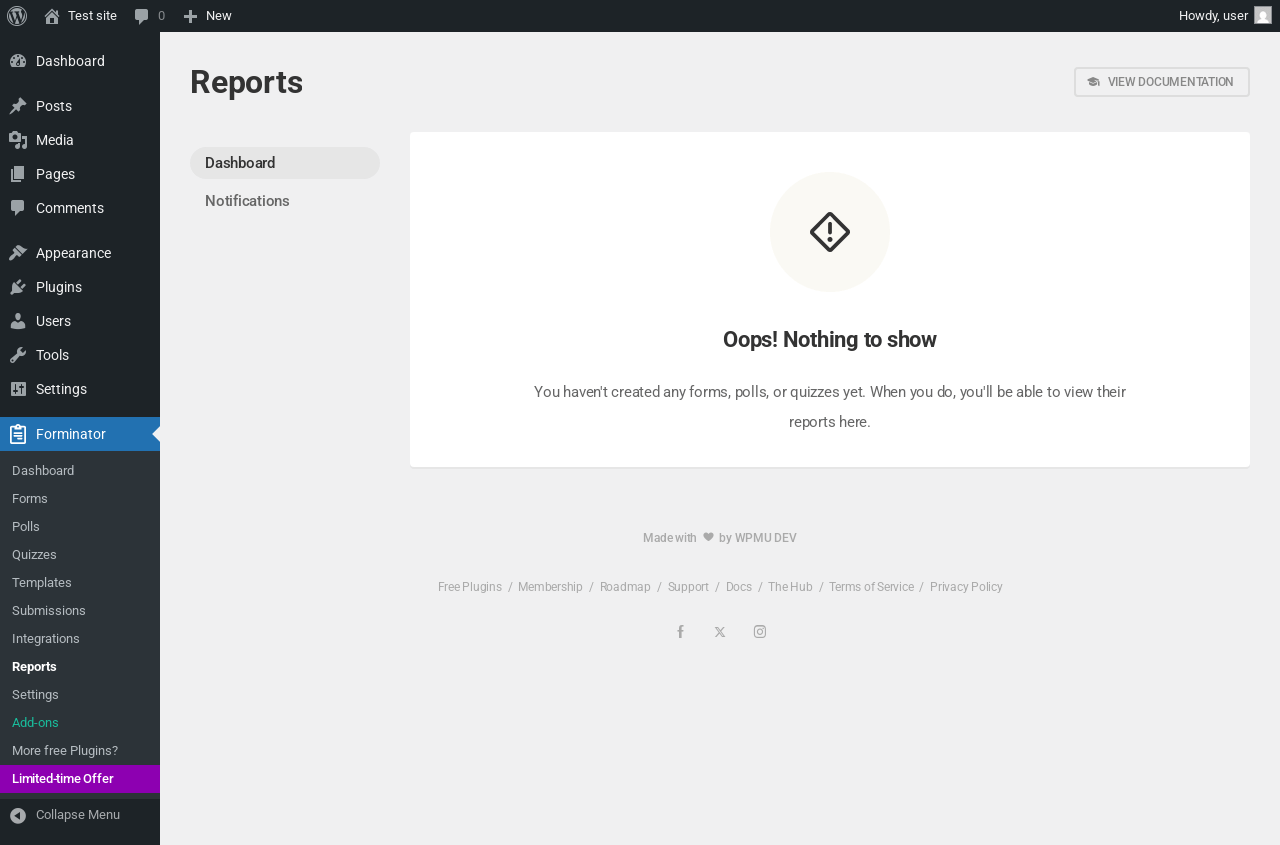Open Forminator Submissions submenu
This screenshot has height=845, width=1280.
coord(80,611)
